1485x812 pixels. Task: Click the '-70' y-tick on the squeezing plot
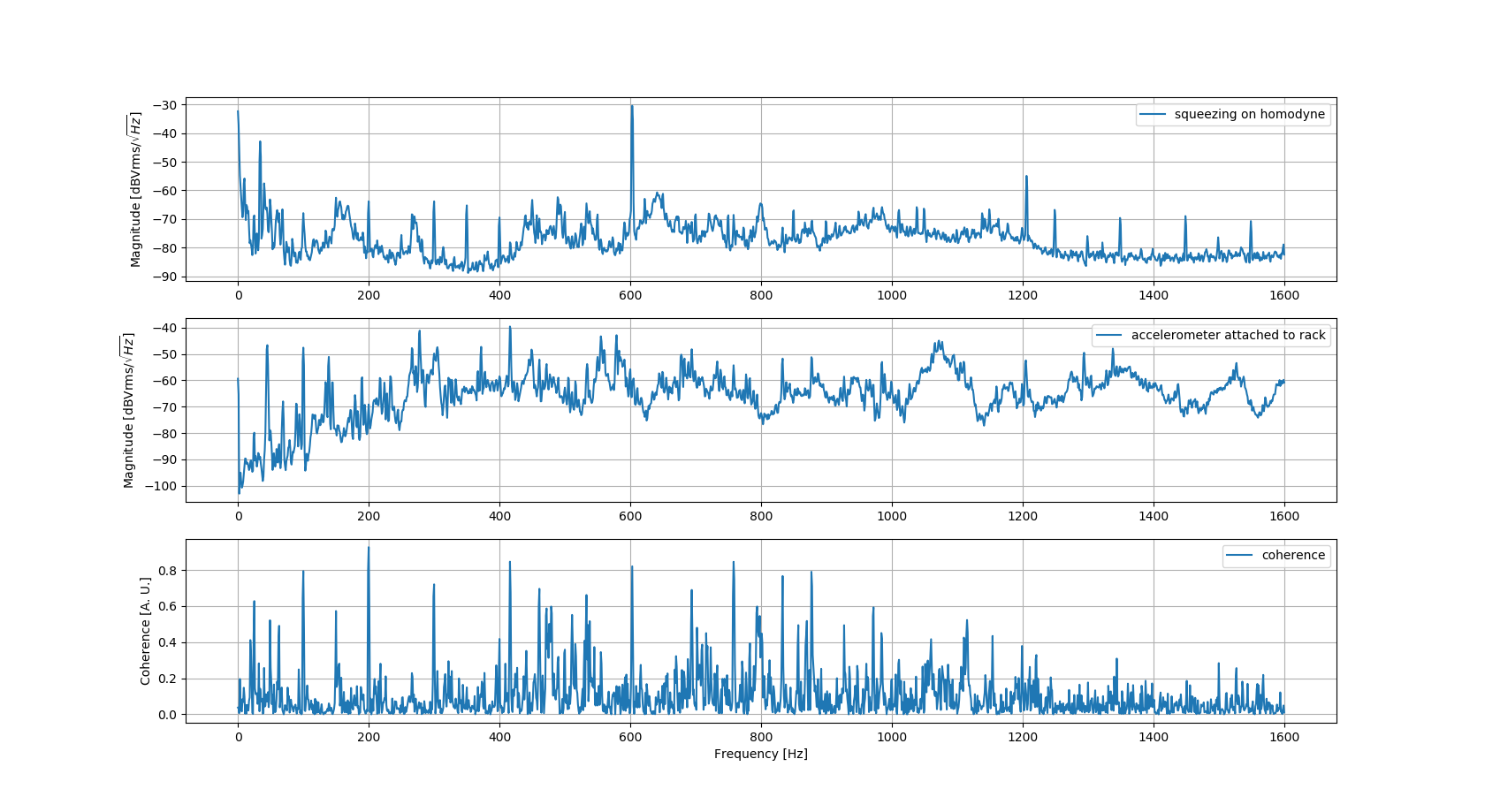[165, 219]
